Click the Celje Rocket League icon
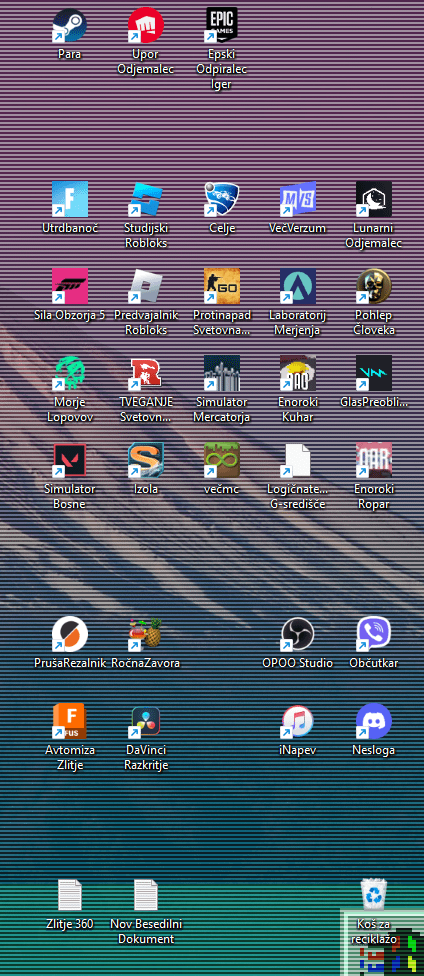The height and width of the screenshot is (976, 424). (x=222, y=199)
